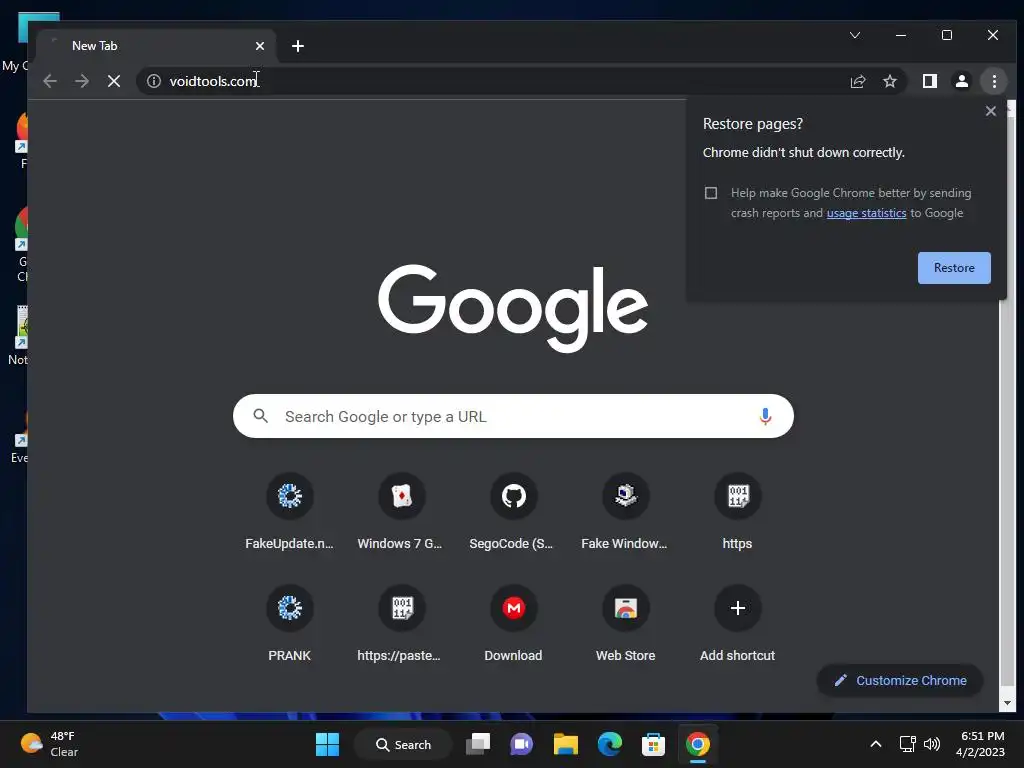Open the Chat app in the taskbar

(521, 744)
